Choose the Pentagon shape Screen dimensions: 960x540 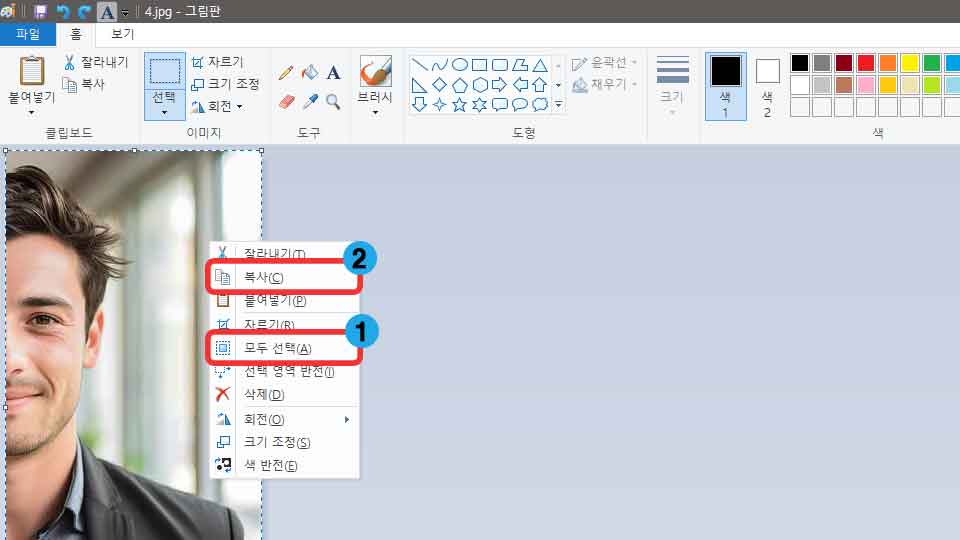[x=460, y=85]
